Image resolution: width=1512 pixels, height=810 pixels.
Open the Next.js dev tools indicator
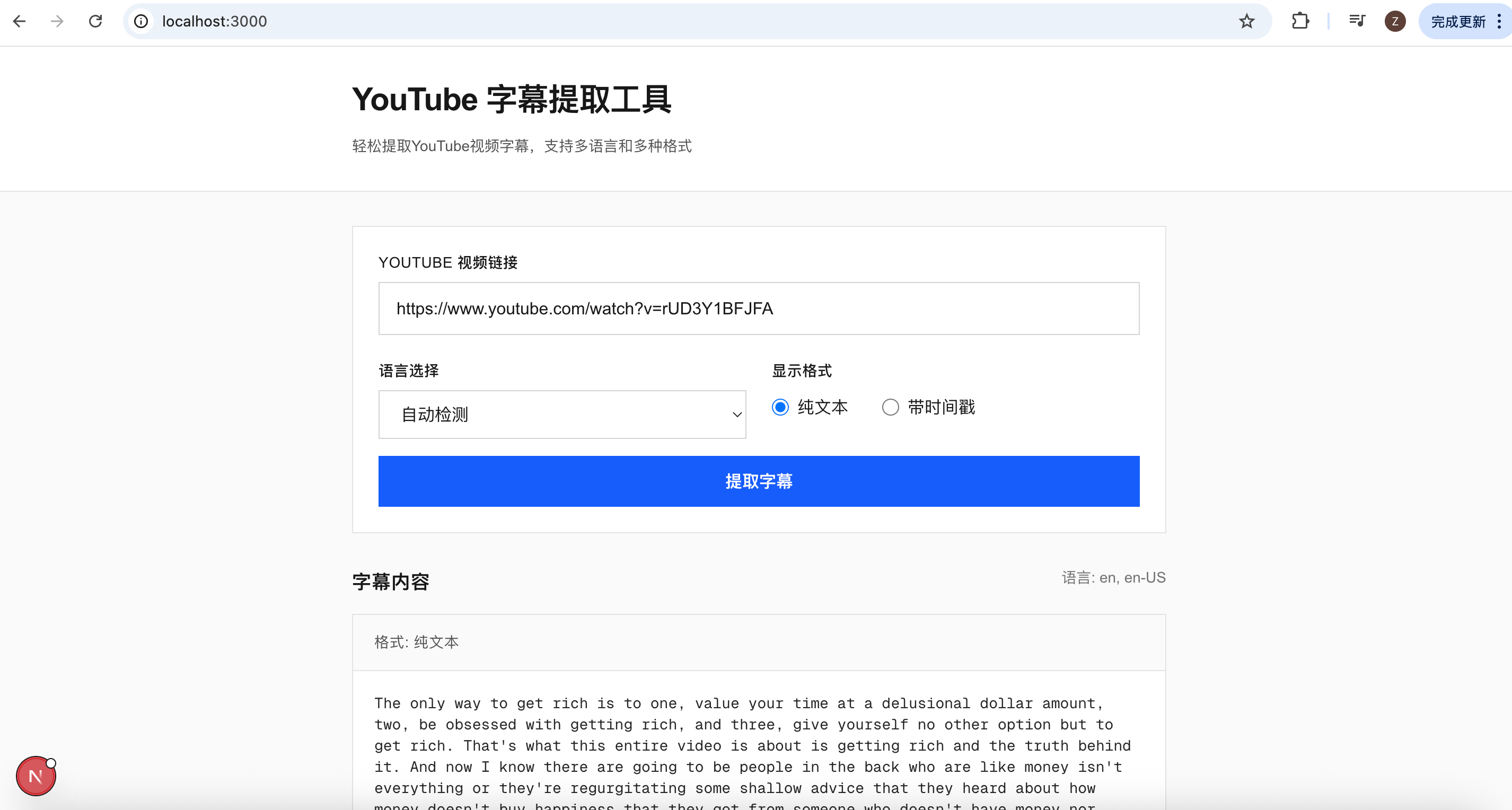[36, 776]
